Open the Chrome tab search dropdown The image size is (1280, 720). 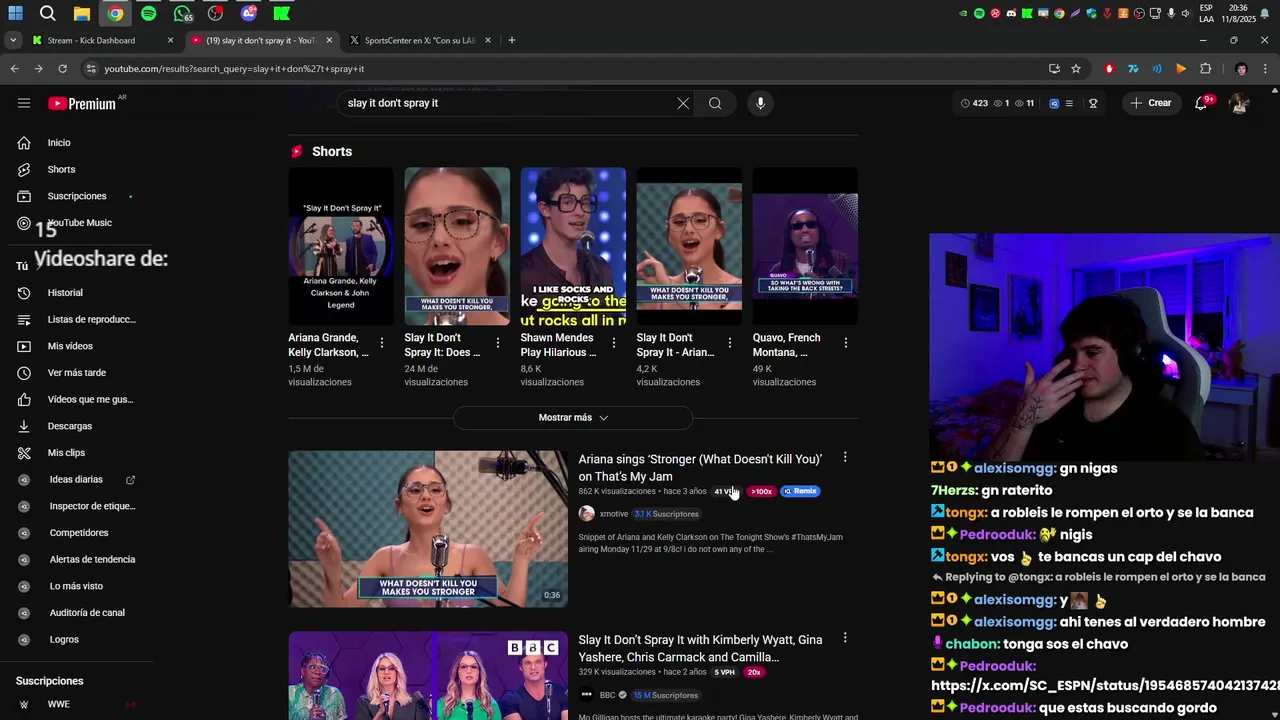[12, 40]
